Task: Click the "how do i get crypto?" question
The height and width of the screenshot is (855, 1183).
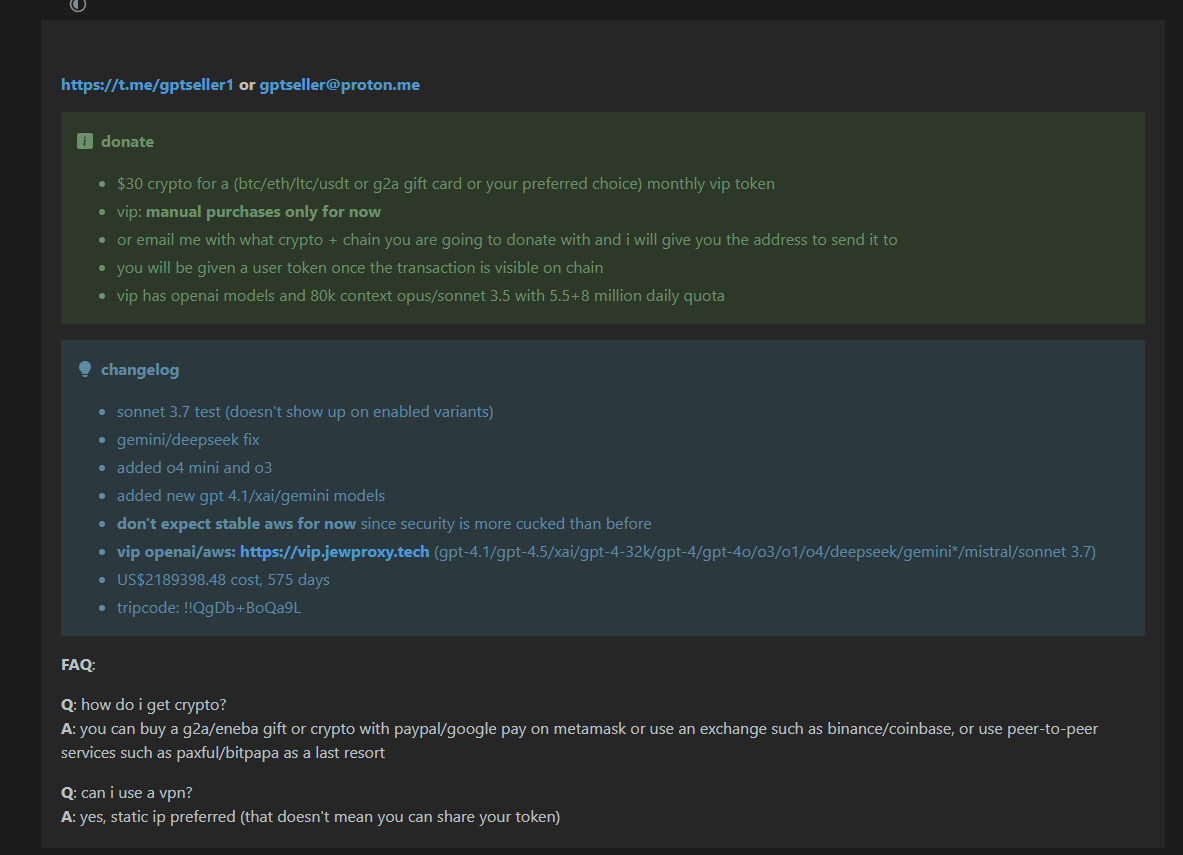Action: pos(153,705)
